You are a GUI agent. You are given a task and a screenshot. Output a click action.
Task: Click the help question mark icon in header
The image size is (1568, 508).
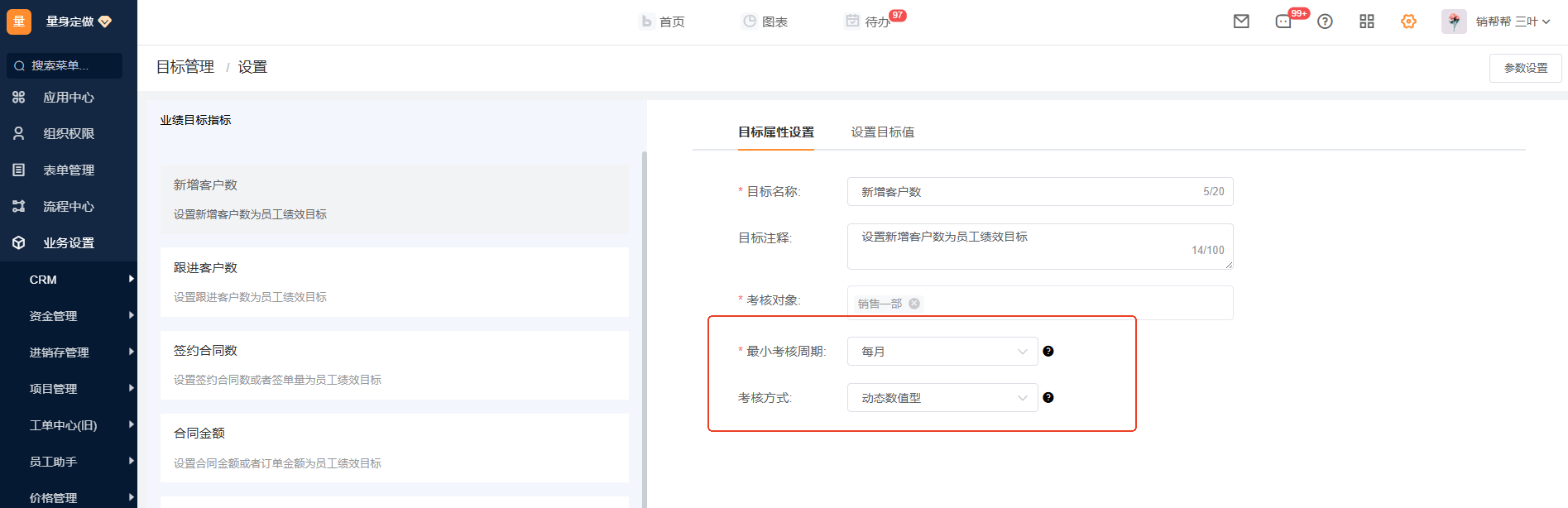pyautogui.click(x=1325, y=22)
